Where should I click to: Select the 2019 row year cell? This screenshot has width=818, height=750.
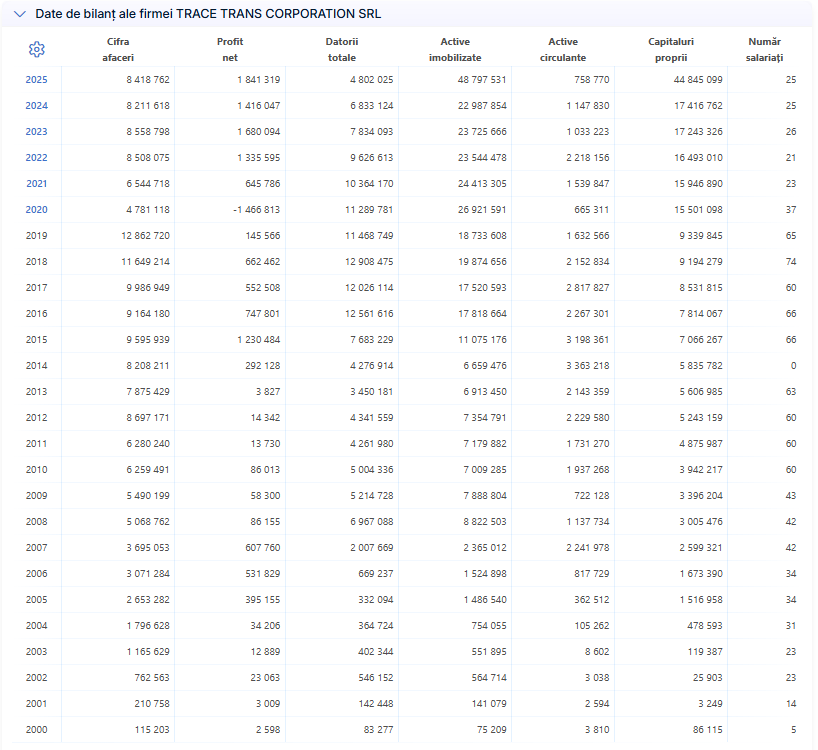[37, 236]
